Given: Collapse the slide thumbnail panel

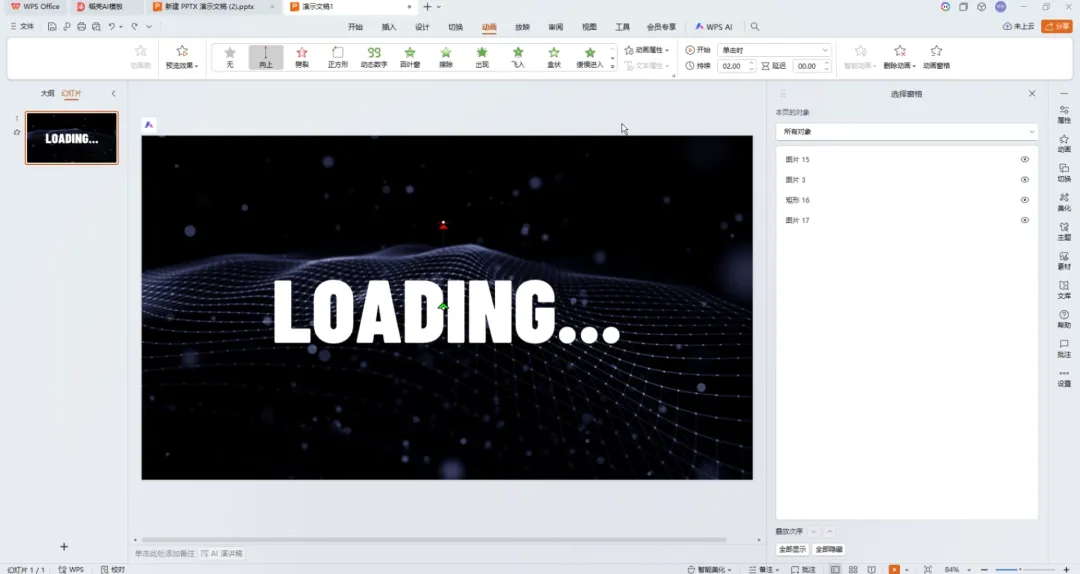Looking at the screenshot, I should point(114,93).
